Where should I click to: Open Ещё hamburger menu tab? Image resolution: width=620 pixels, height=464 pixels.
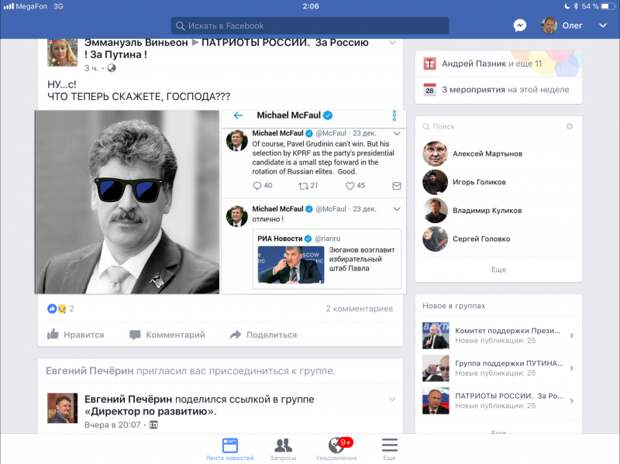[389, 449]
